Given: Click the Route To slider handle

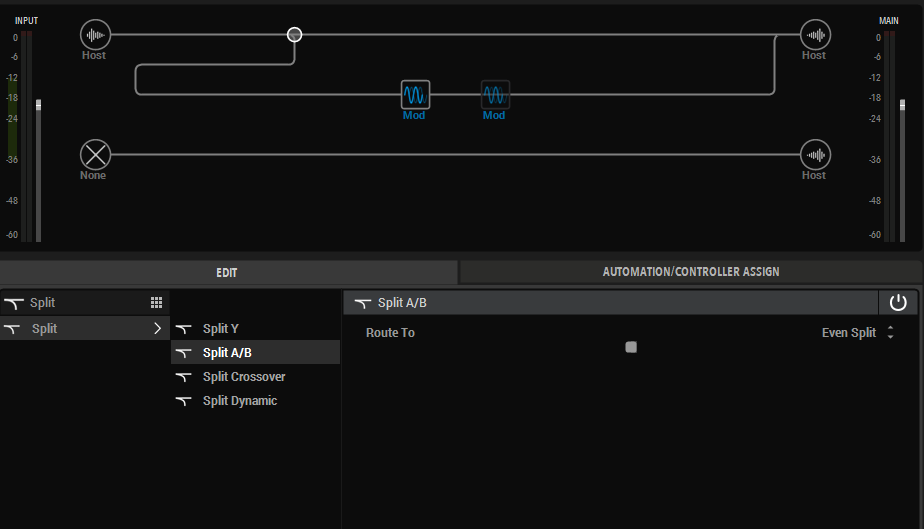Looking at the screenshot, I should pos(631,347).
